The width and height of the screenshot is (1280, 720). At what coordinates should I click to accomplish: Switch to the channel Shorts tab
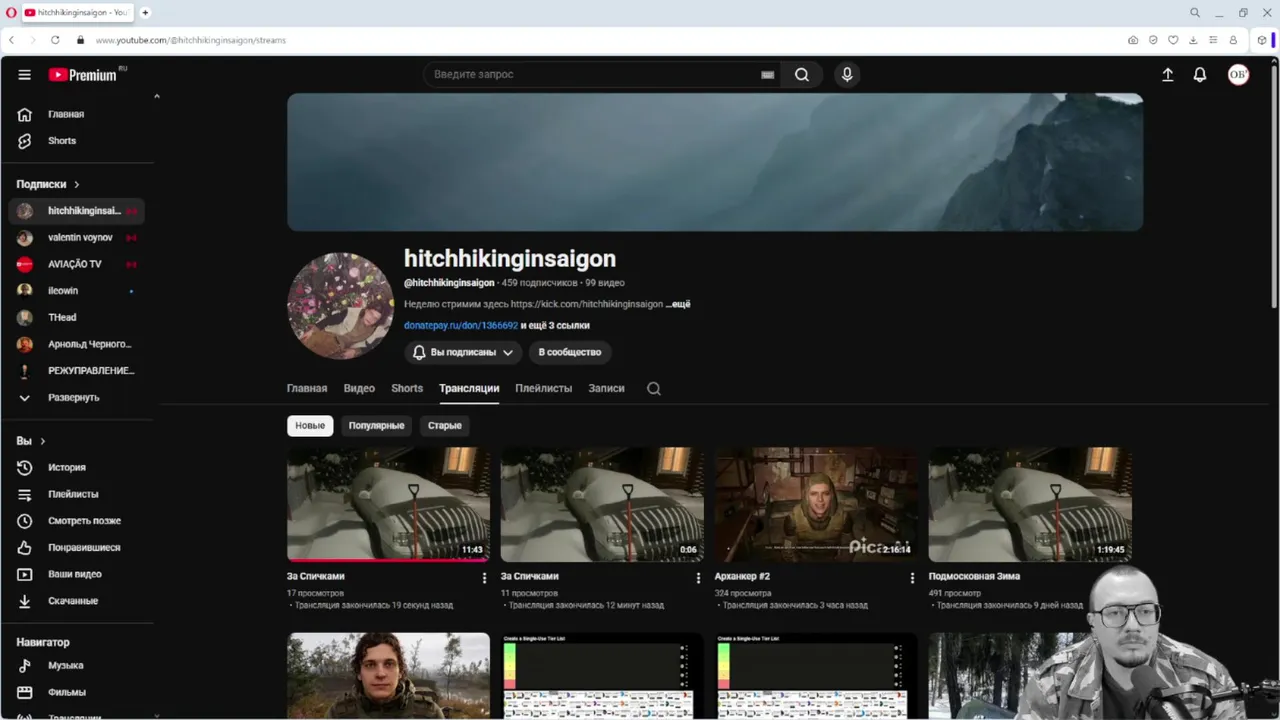[407, 388]
